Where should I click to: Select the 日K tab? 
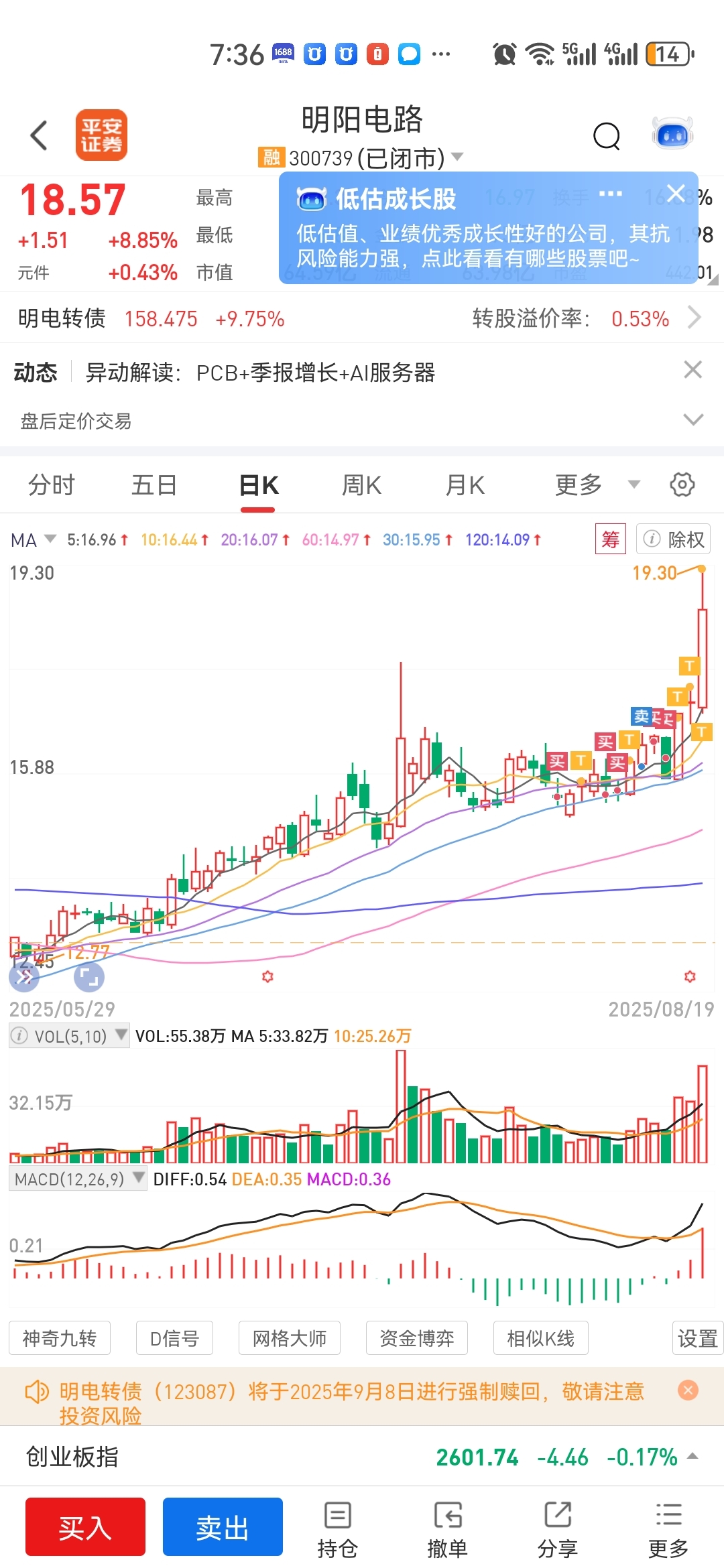coord(259,484)
